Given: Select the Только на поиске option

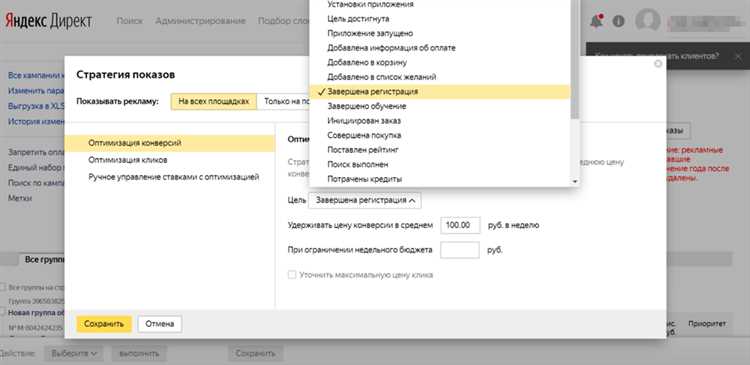Looking at the screenshot, I should (x=284, y=101).
